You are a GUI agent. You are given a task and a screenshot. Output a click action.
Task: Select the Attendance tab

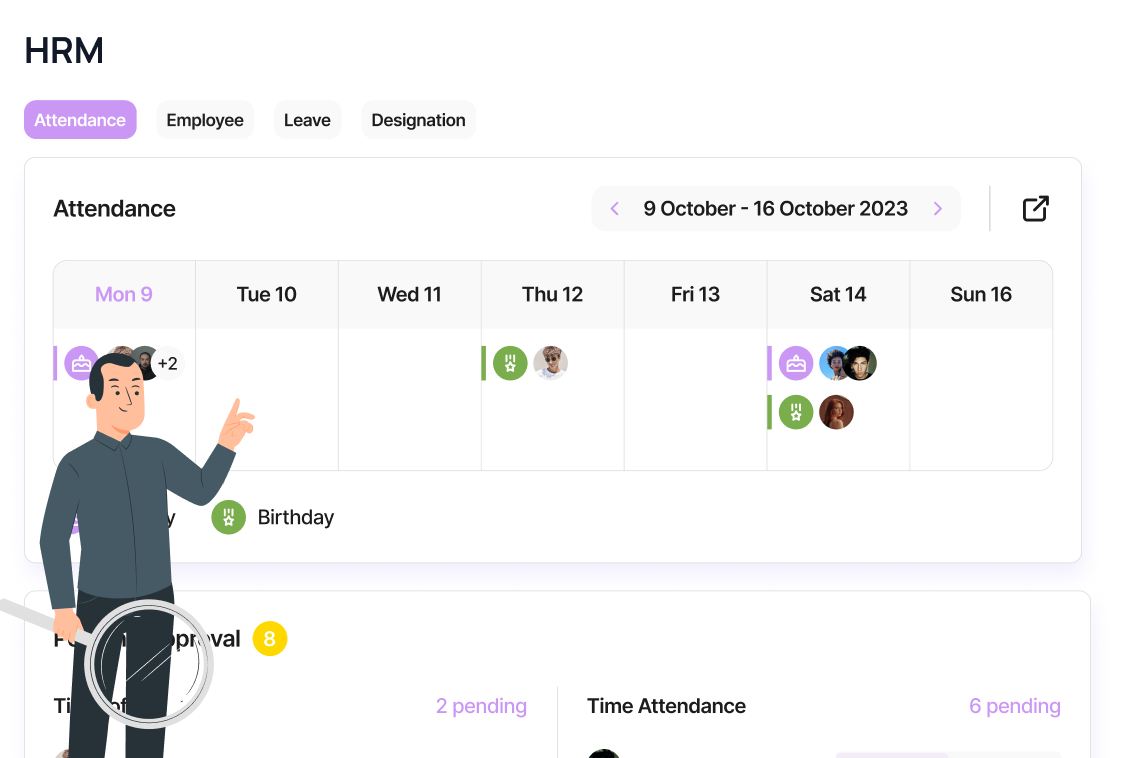[x=80, y=120]
